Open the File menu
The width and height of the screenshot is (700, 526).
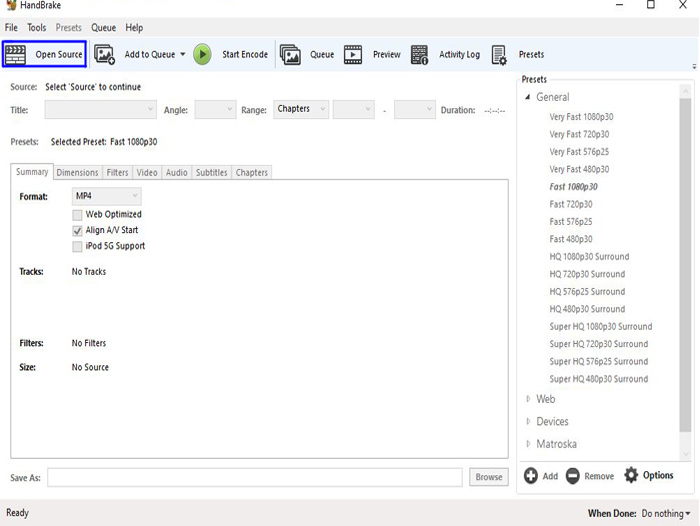coord(11,28)
